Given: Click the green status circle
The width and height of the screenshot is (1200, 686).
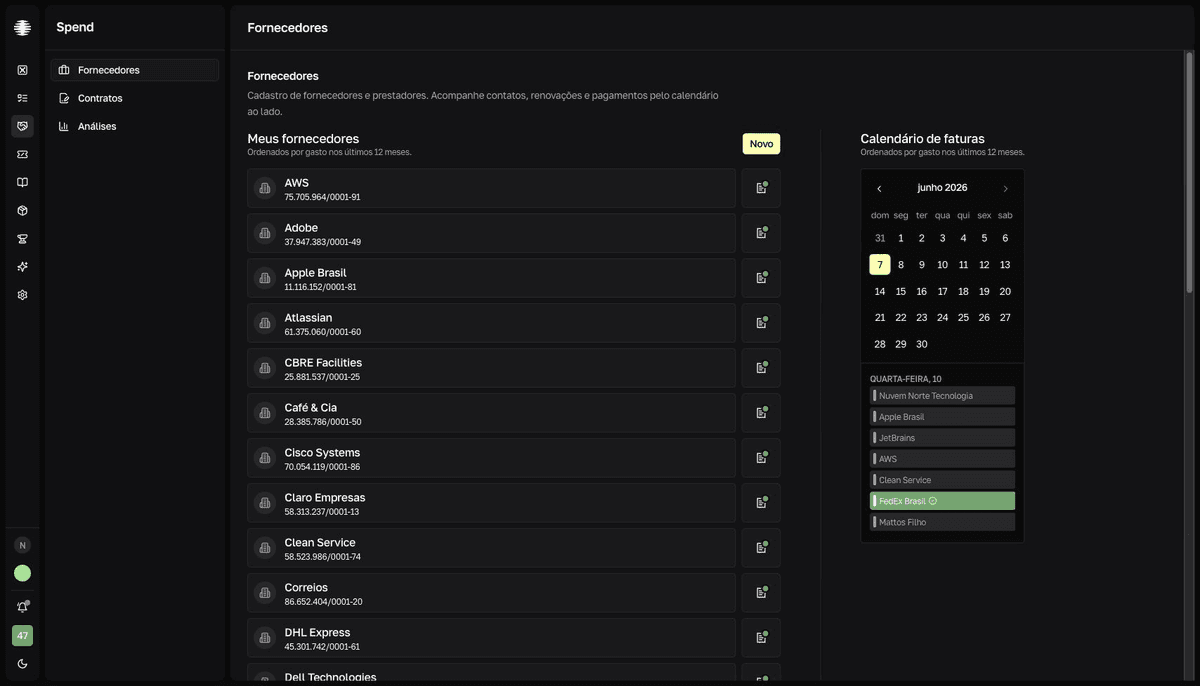Looking at the screenshot, I should point(22,573).
